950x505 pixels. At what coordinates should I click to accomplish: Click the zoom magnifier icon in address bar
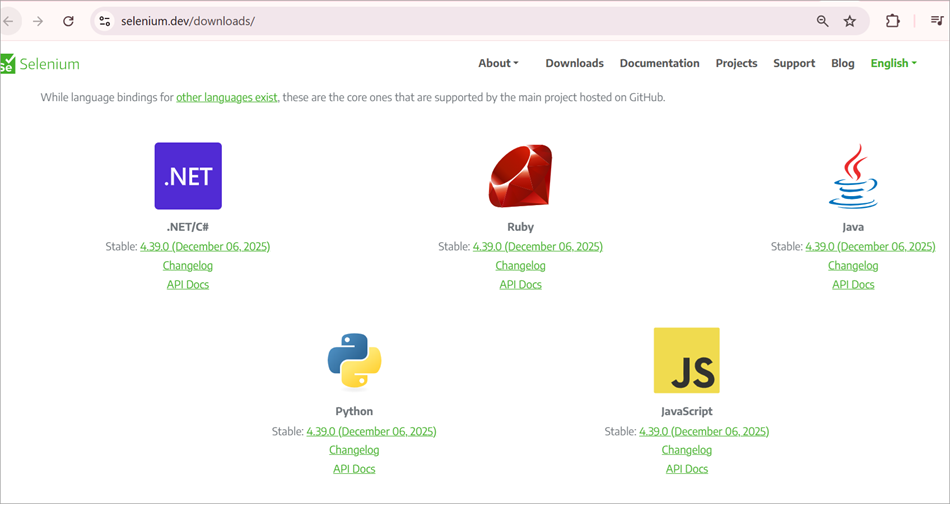(x=822, y=21)
